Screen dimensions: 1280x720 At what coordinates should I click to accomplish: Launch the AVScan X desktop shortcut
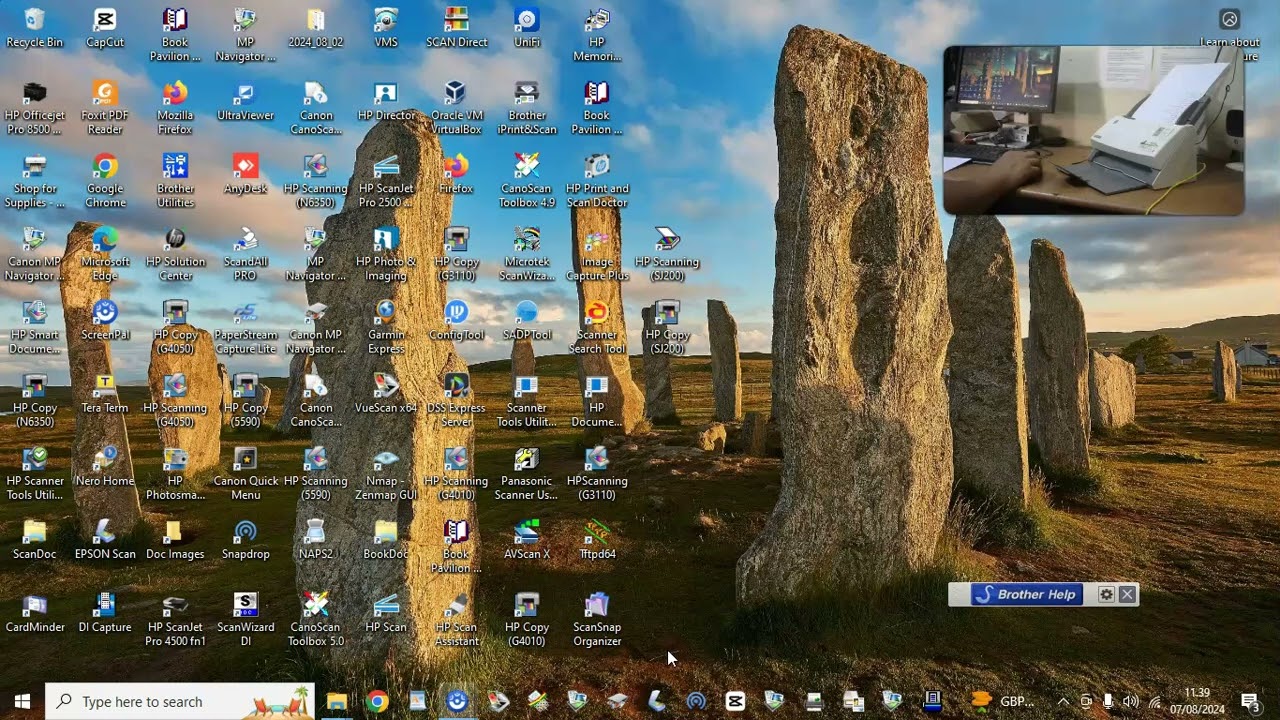(x=527, y=539)
